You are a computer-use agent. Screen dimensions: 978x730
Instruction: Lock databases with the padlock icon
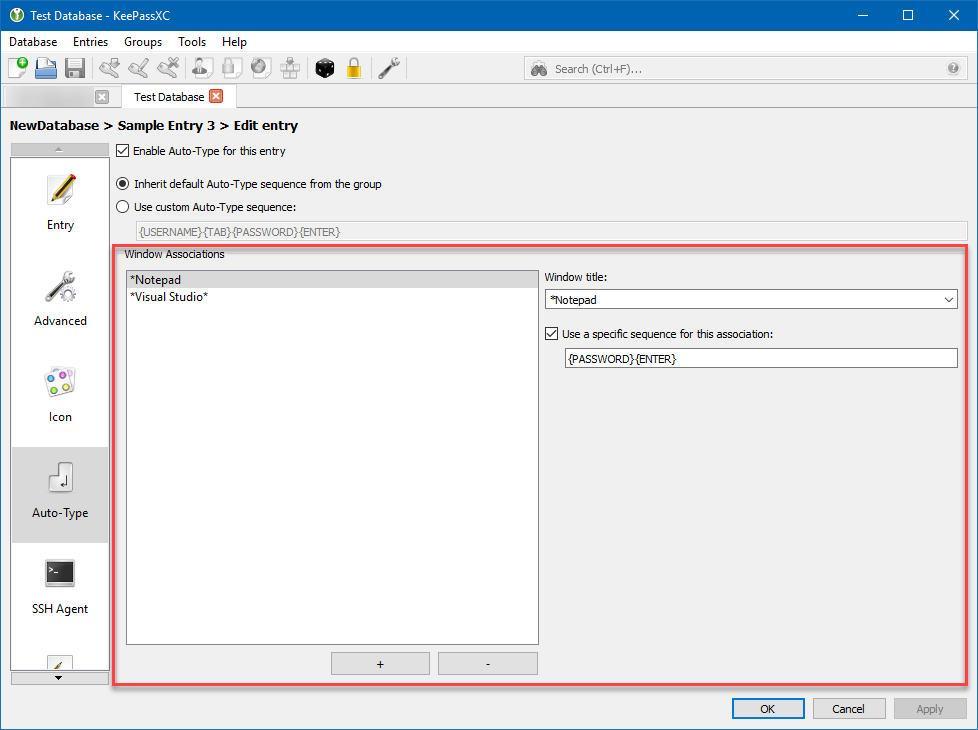[x=354, y=68]
